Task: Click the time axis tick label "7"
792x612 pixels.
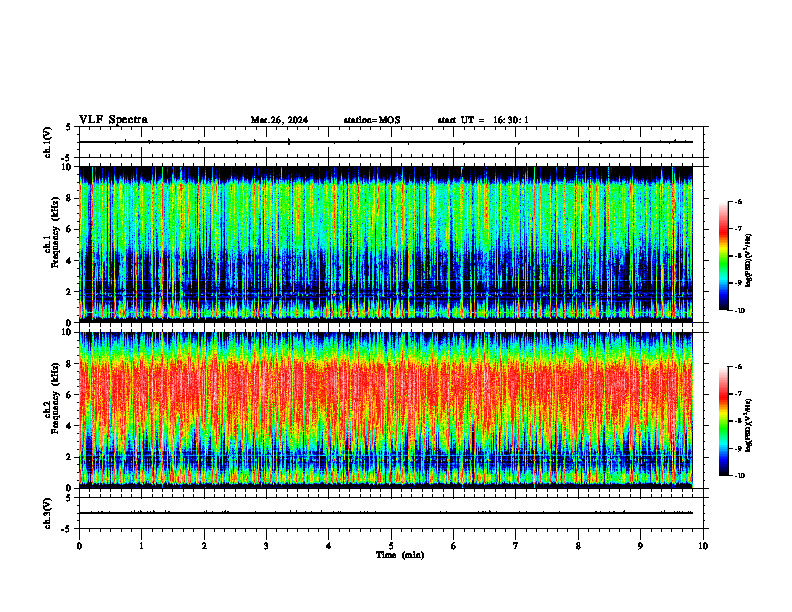Action: pos(516,546)
